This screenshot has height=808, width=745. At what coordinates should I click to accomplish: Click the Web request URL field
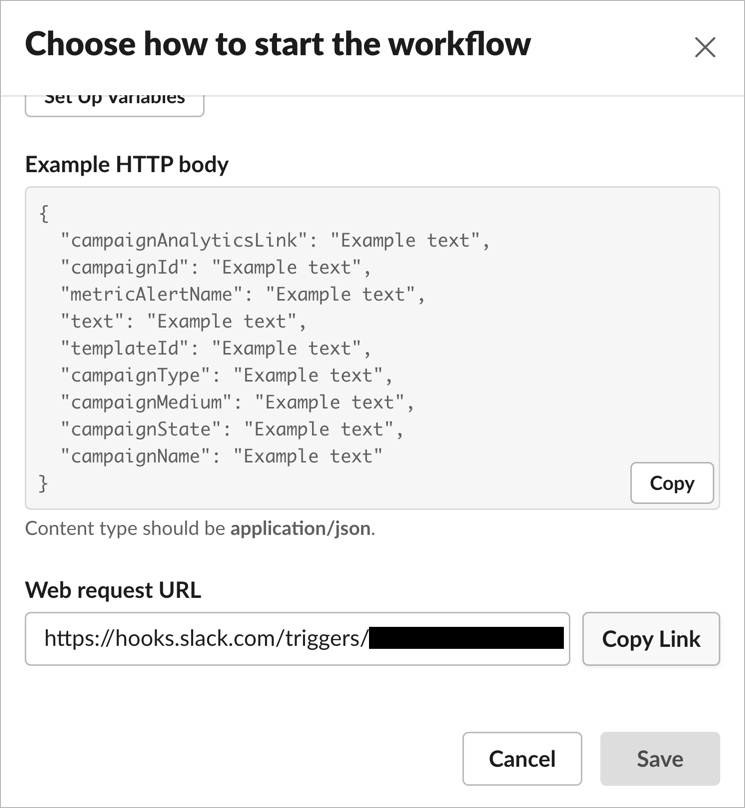(297, 639)
